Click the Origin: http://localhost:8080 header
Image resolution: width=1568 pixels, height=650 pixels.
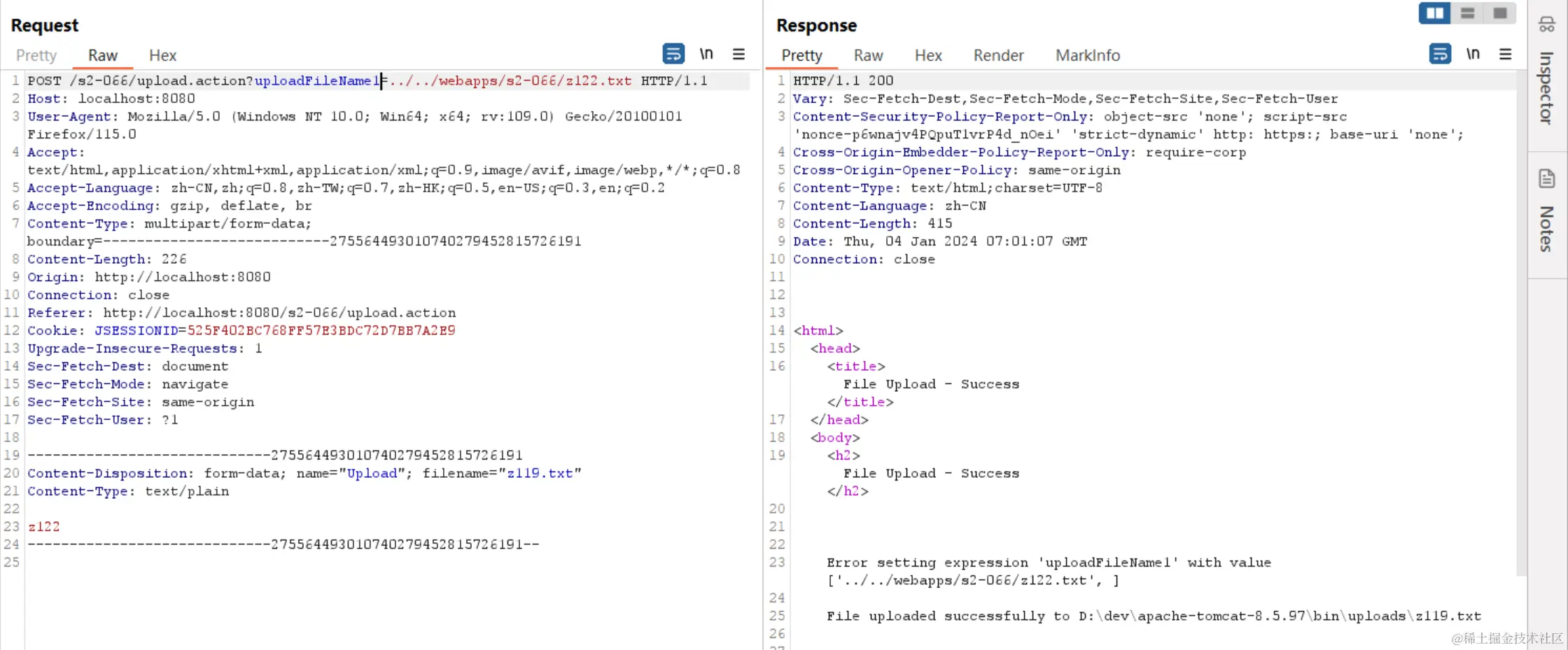pyautogui.click(x=149, y=277)
